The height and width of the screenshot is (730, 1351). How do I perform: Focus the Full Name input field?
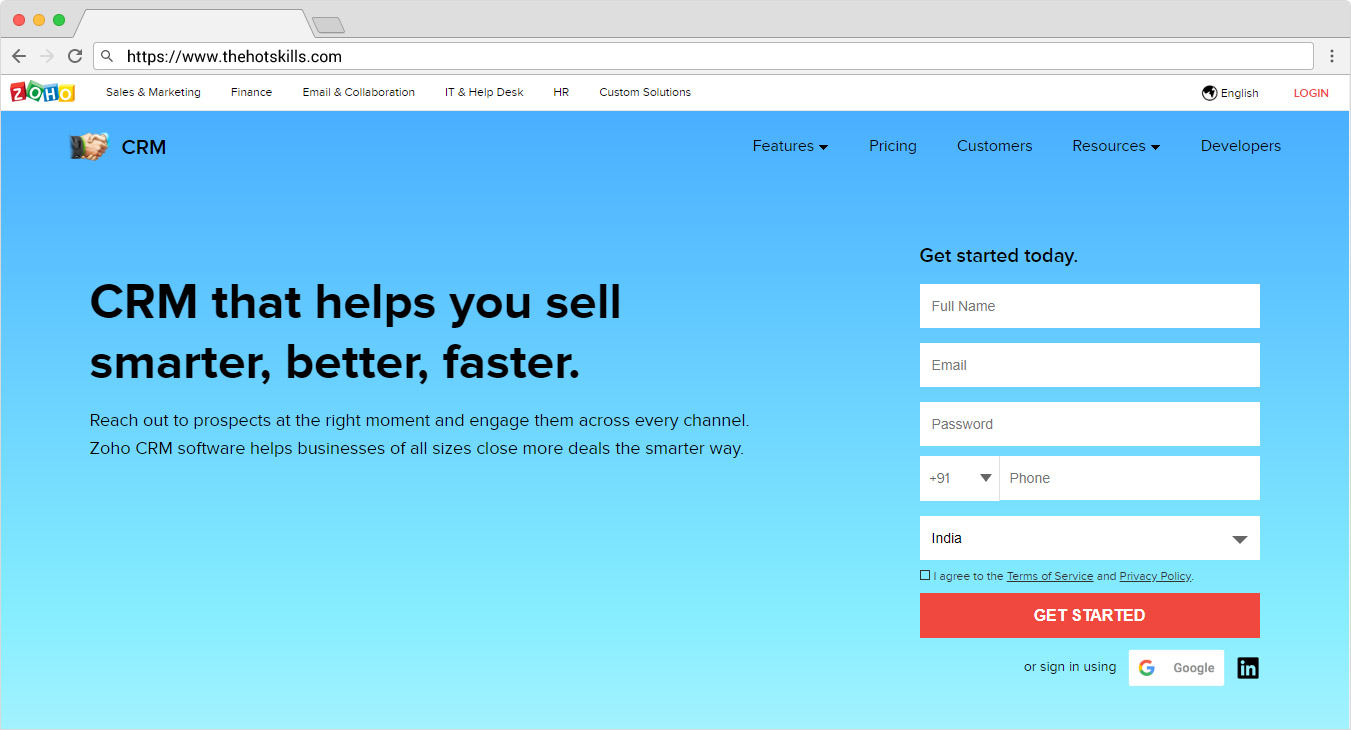click(1090, 306)
